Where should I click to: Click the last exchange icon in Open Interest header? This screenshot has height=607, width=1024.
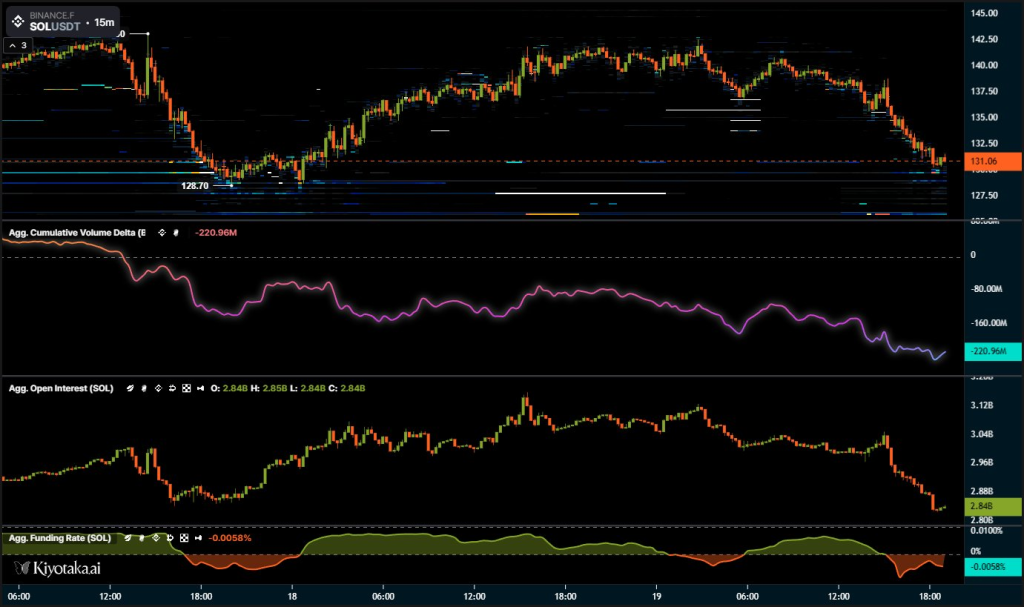200,388
